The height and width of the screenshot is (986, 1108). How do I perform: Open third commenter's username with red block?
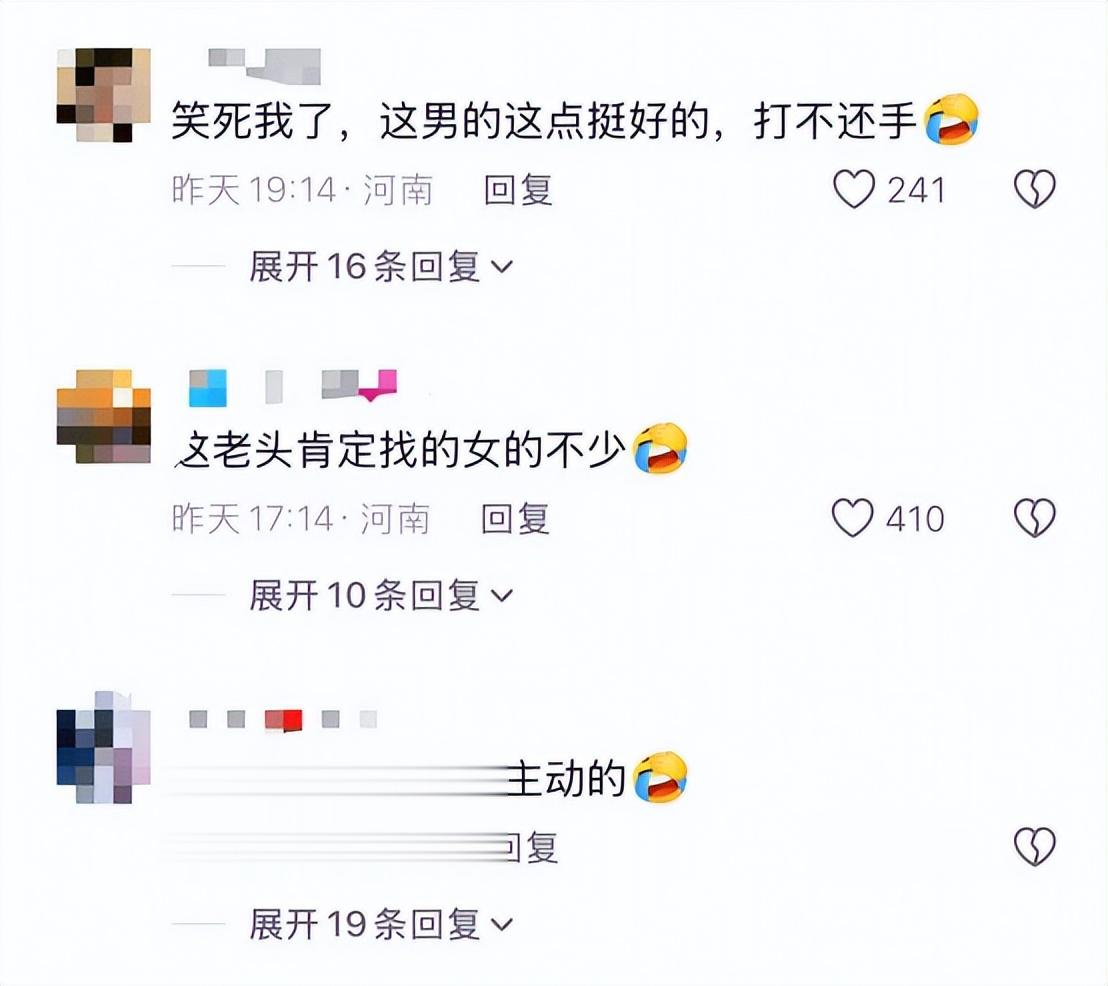[x=283, y=720]
